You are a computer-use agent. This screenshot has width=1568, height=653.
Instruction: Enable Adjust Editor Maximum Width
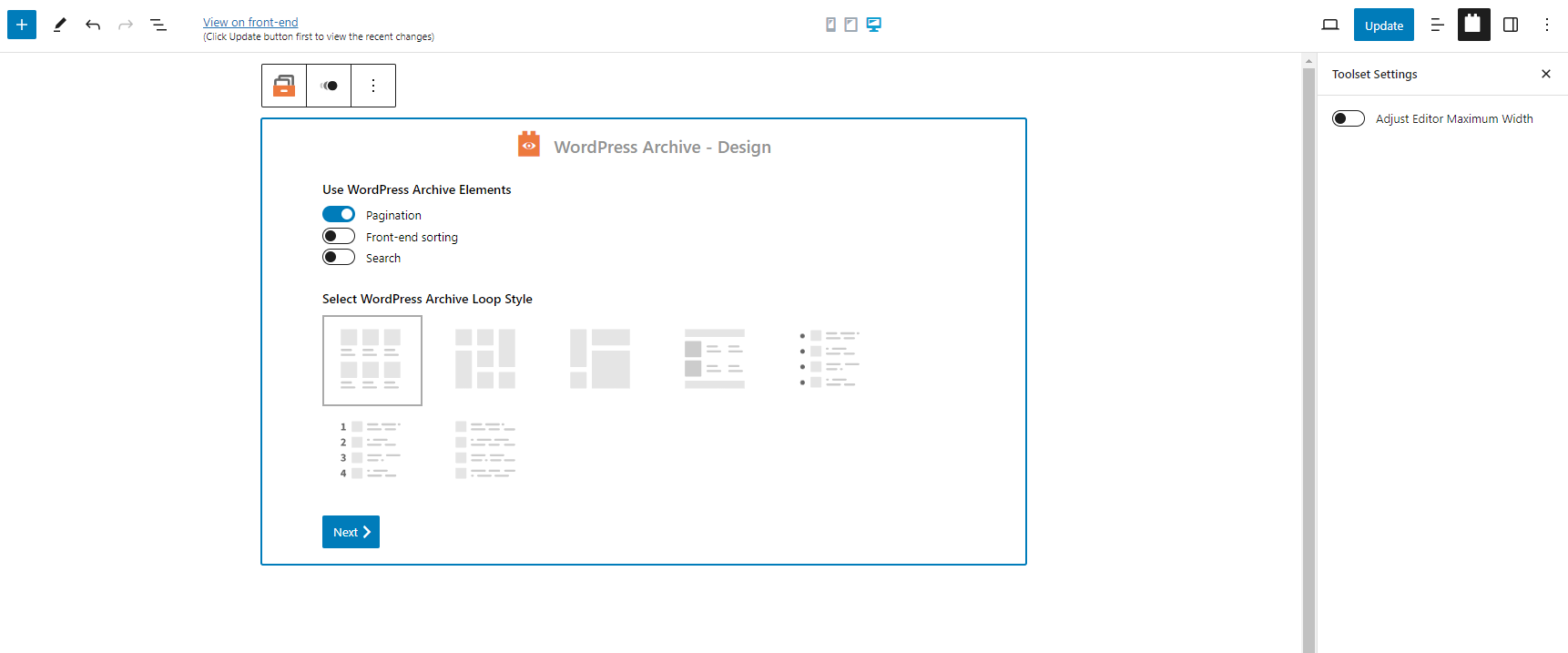tap(1349, 118)
